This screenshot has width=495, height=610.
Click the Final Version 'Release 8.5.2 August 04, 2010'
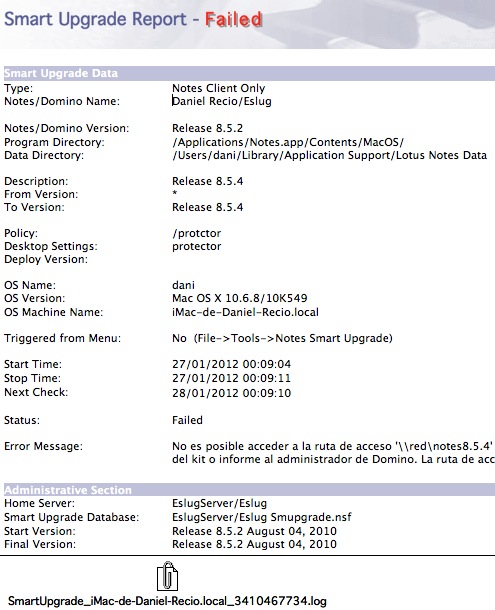click(254, 544)
